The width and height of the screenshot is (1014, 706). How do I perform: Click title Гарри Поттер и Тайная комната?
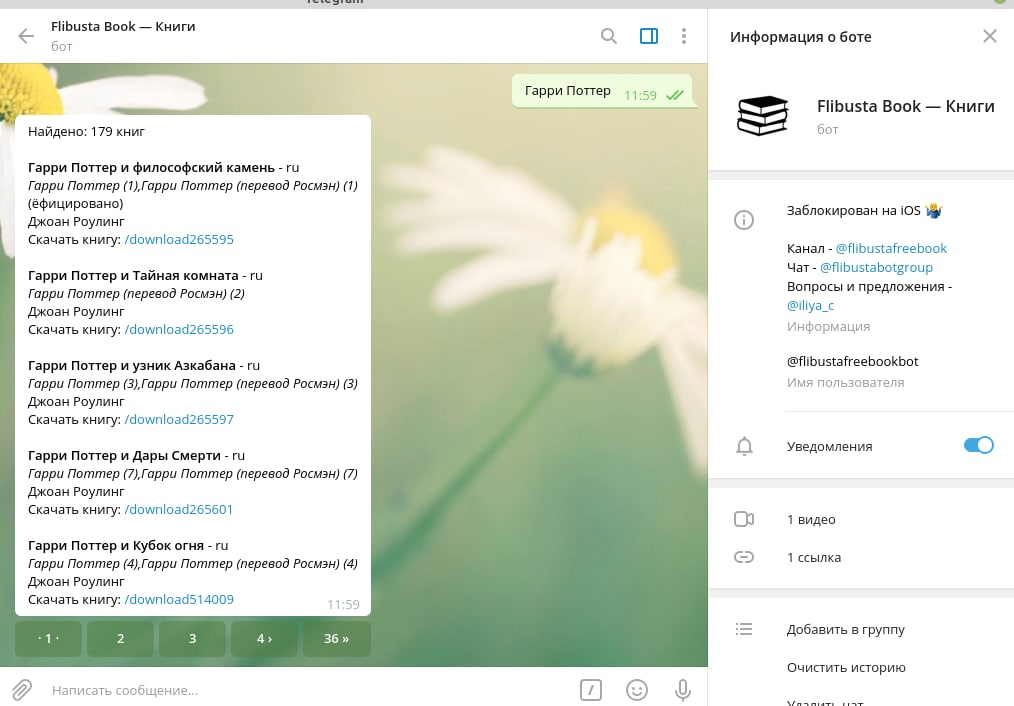coord(133,275)
